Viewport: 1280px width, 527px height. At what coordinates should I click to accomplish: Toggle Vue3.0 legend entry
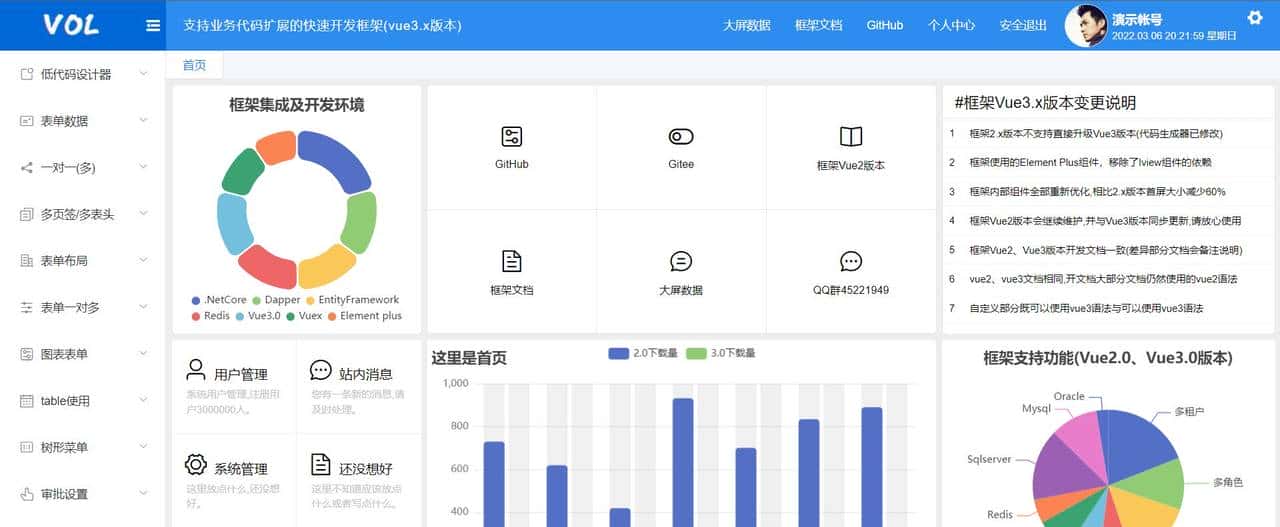258,316
